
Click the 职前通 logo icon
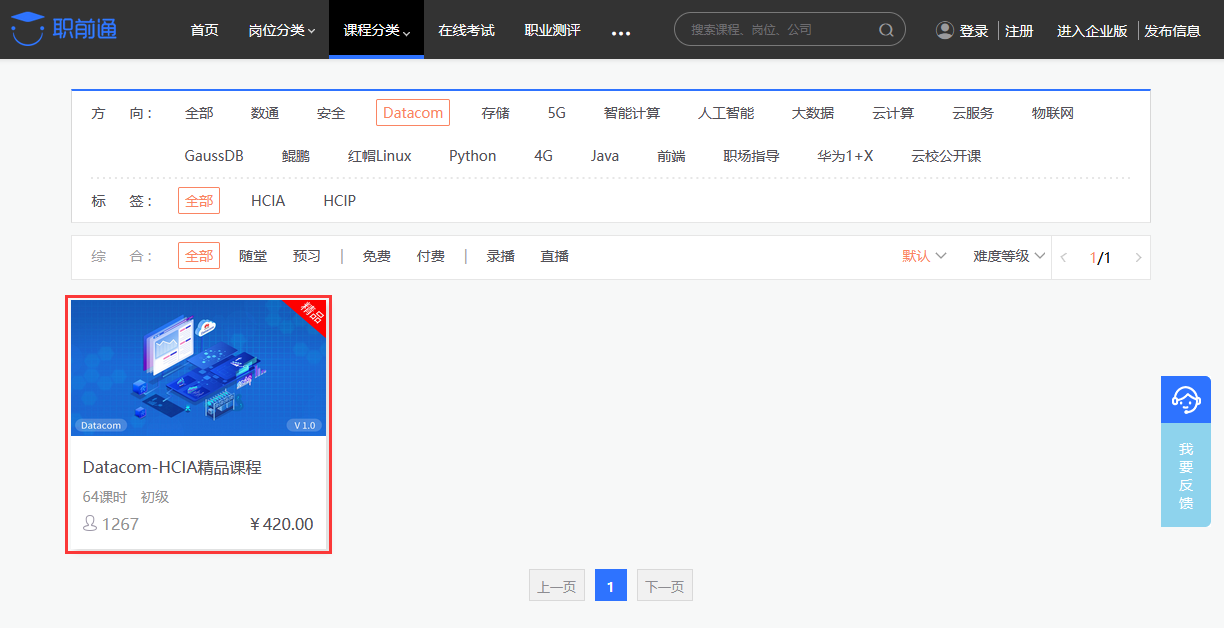(30, 28)
